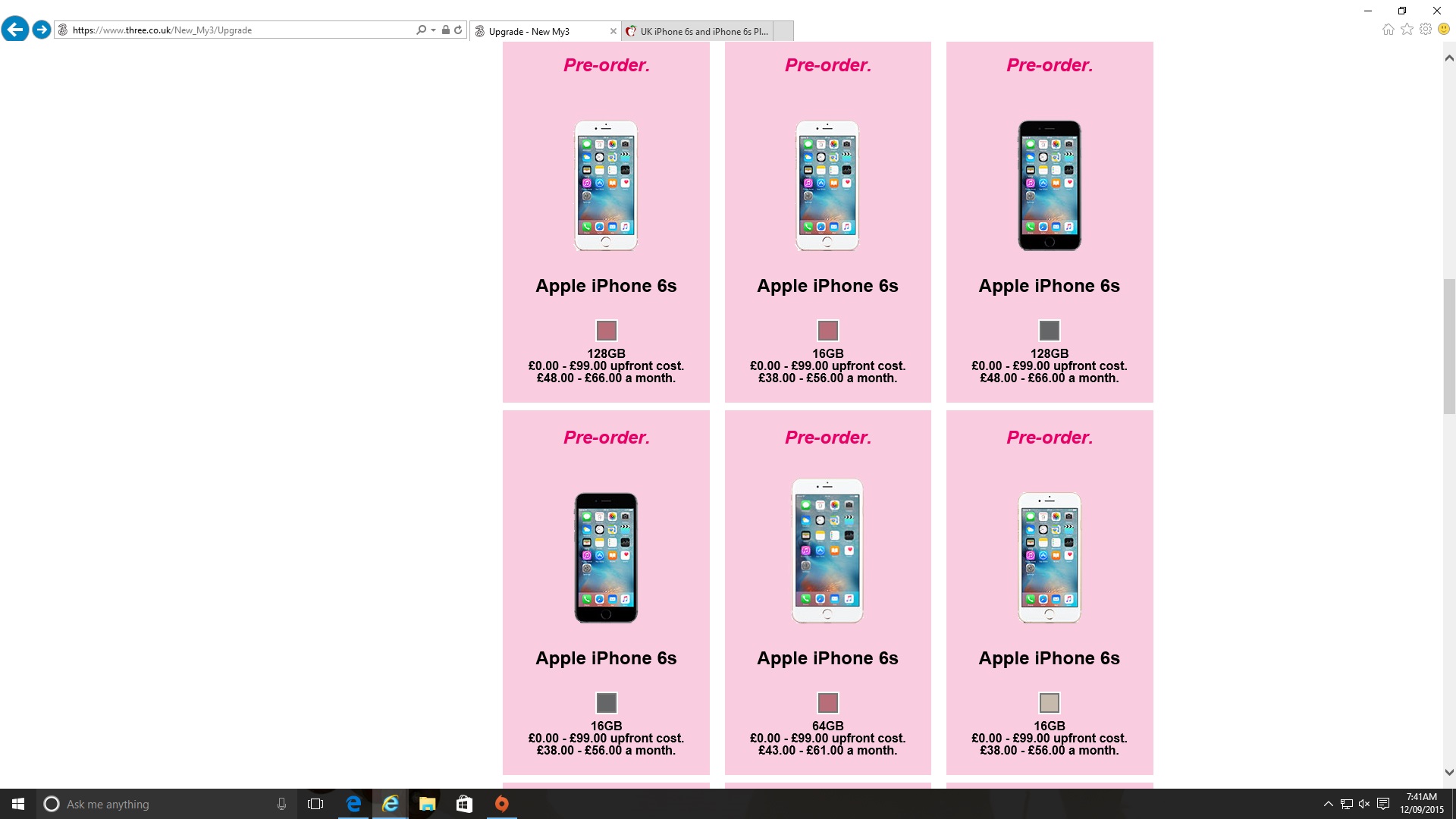
Task: Show hidden system tray icons
Action: click(x=1328, y=804)
